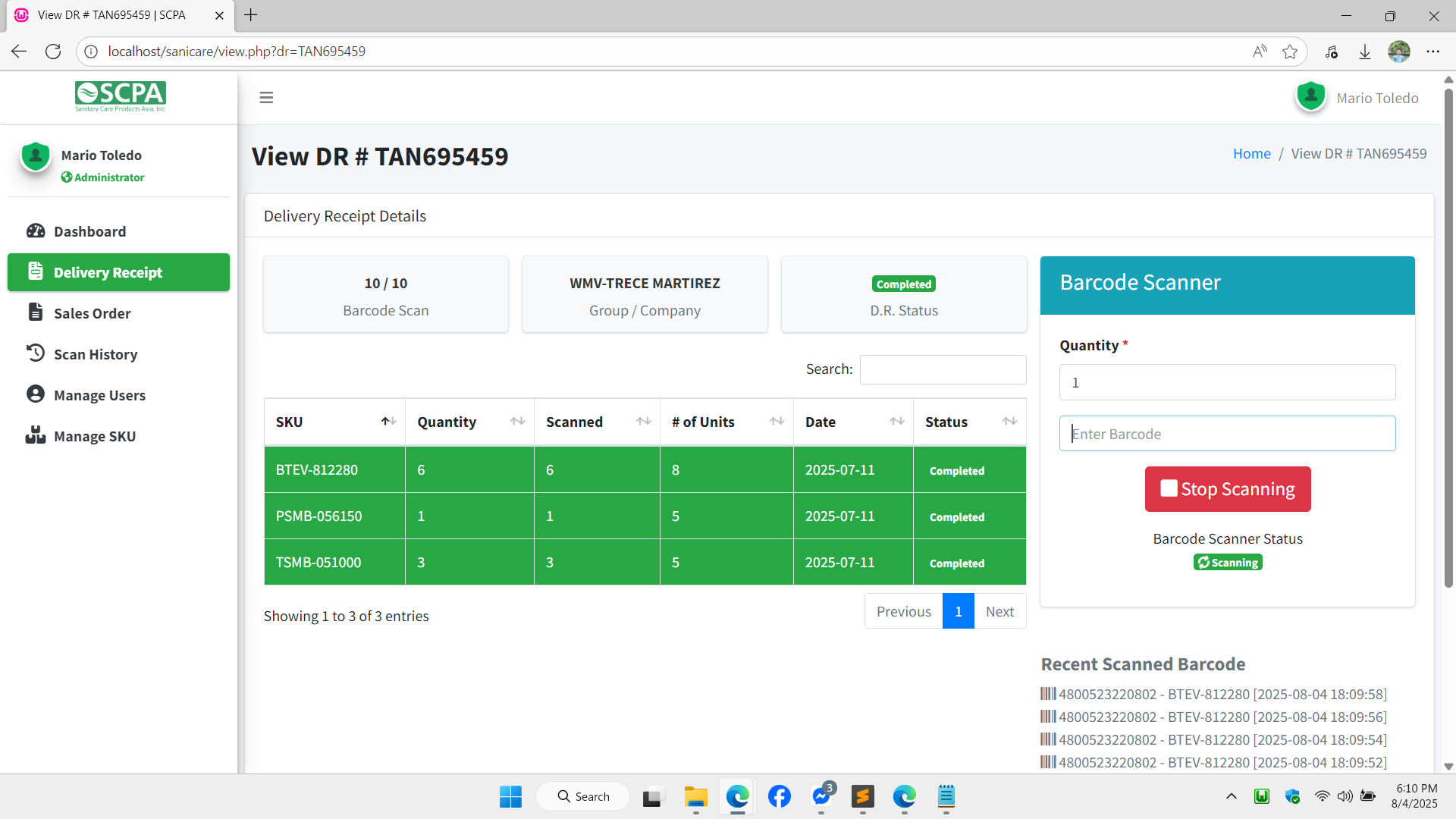Viewport: 1456px width, 819px height.
Task: Open the Sales Order menu item
Action: tap(92, 313)
